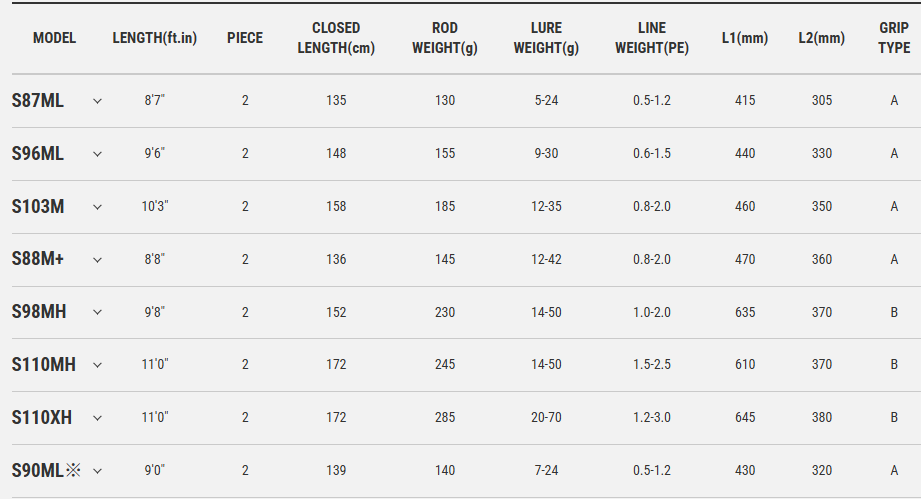The height and width of the screenshot is (499, 921).
Task: Select the S103M model name
Action: coord(38,207)
